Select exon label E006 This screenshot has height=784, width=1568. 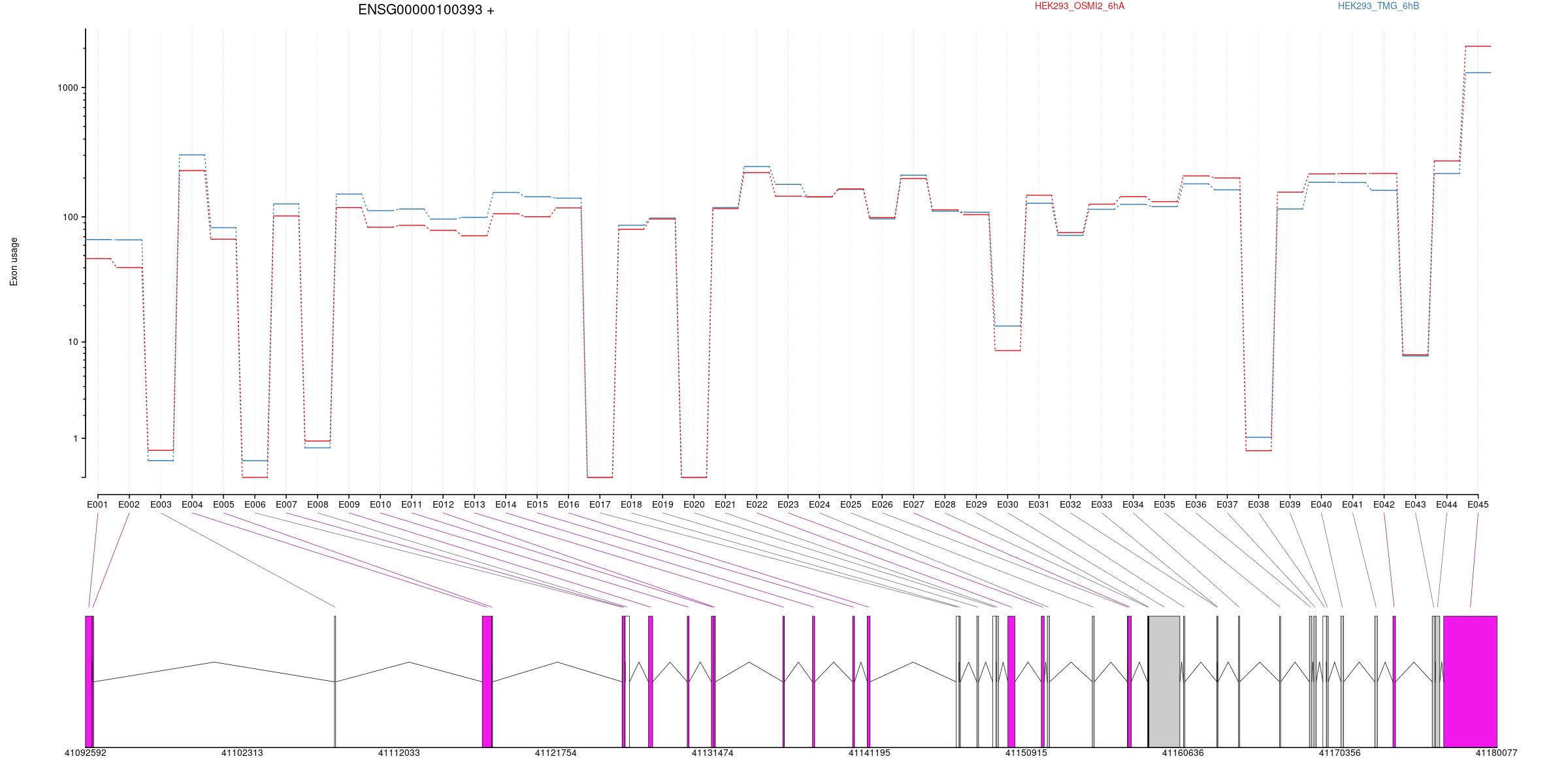pyautogui.click(x=255, y=504)
